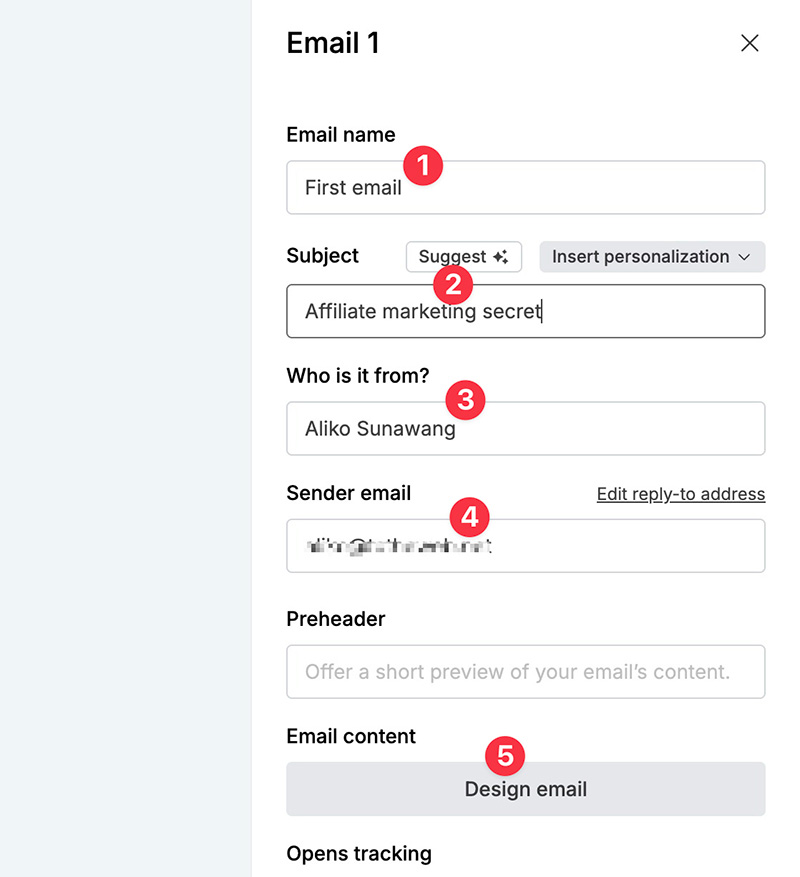The width and height of the screenshot is (800, 877).
Task: Click the Sender email label
Action: click(348, 493)
